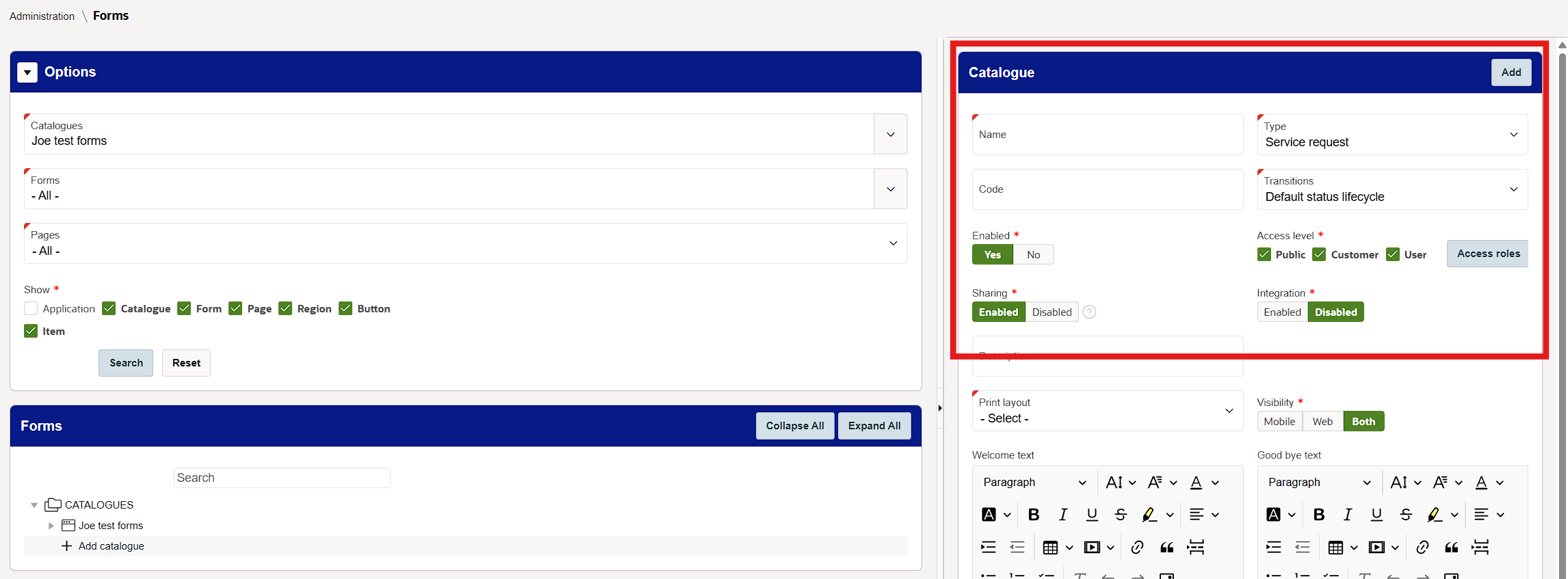Untick the Button checkbox under Show

[345, 308]
